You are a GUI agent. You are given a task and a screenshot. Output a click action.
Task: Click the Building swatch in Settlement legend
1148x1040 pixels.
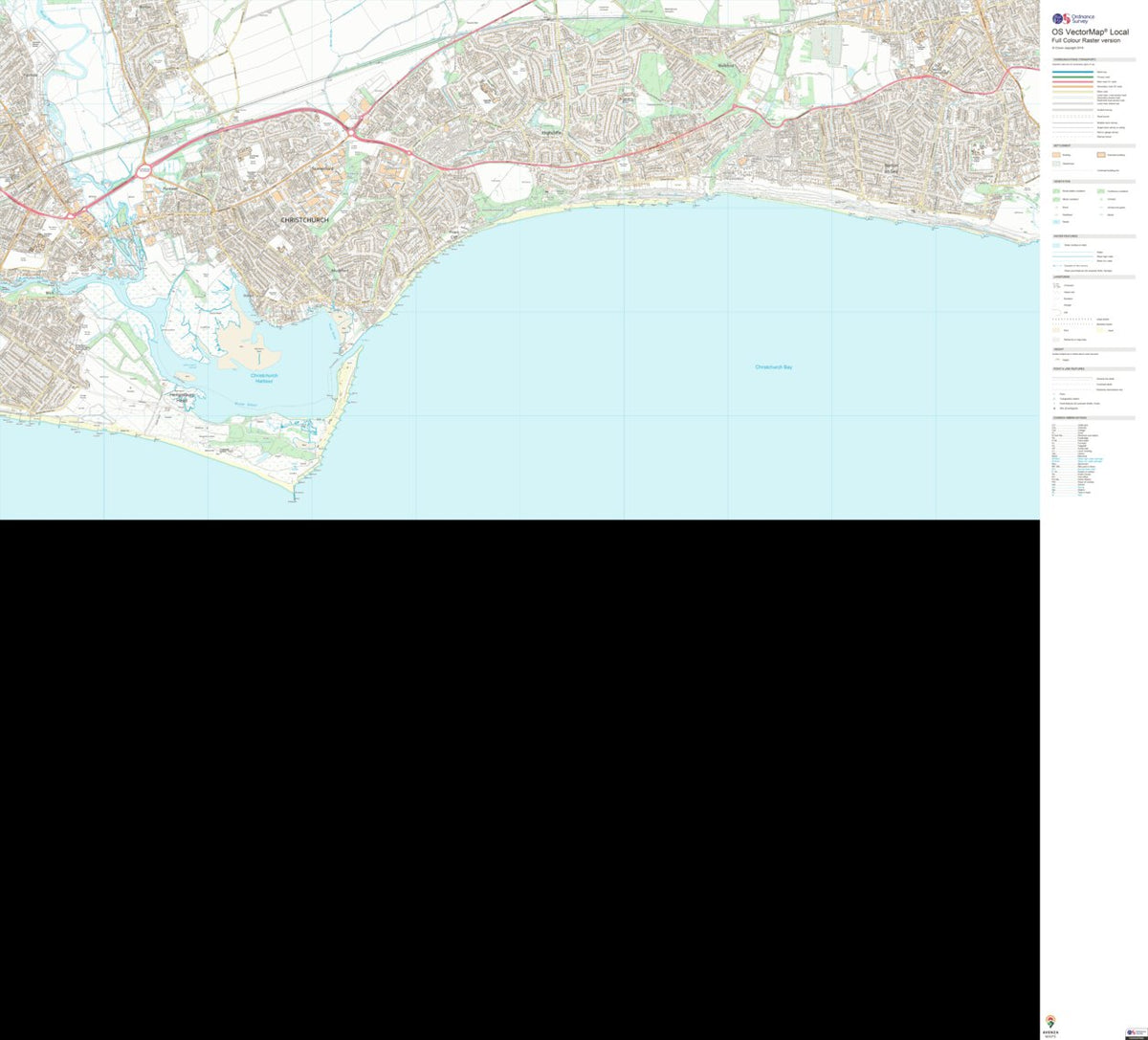1056,155
